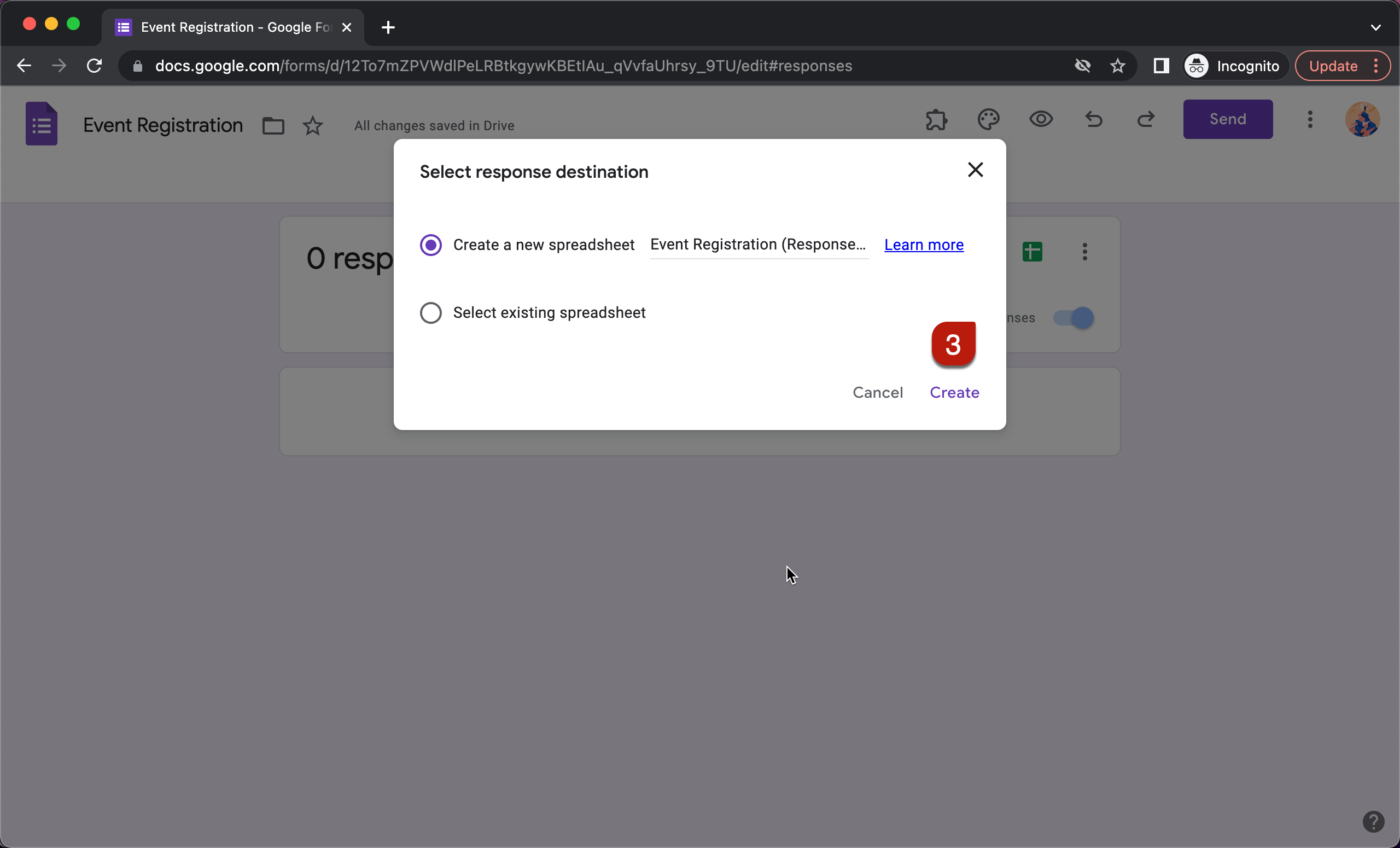The width and height of the screenshot is (1400, 848).
Task: Star the Event Registration form
Action: [312, 126]
